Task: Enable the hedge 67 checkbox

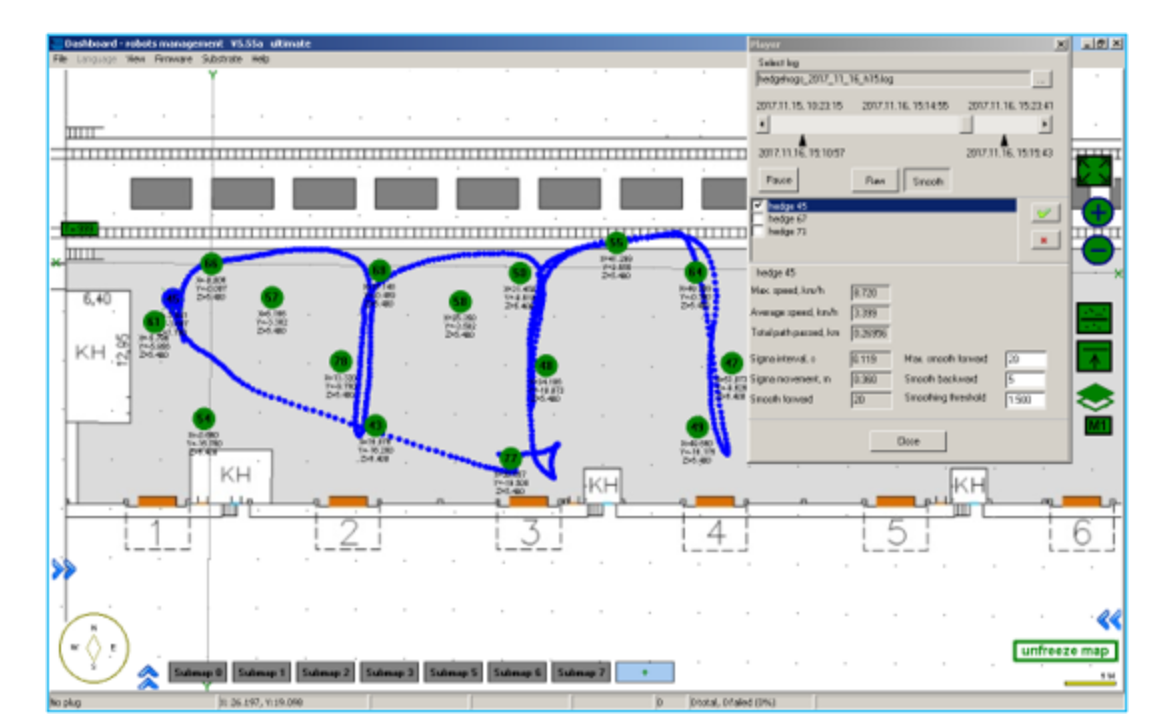Action: (x=759, y=218)
